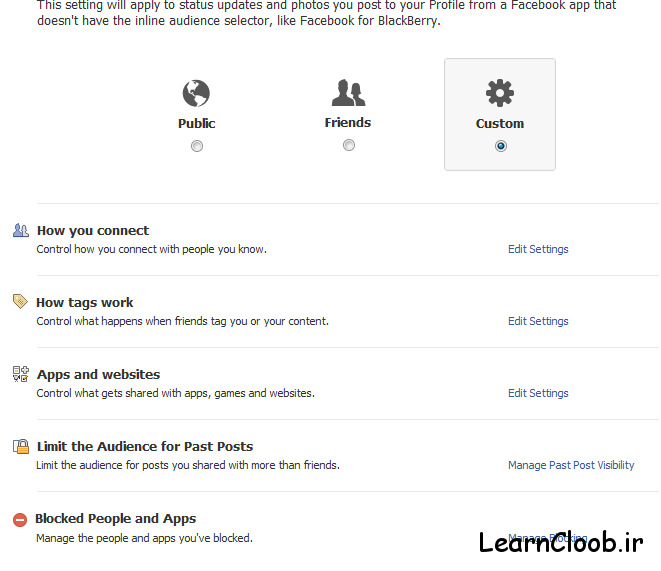661x571 pixels.
Task: Click the red blocked circle icon
Action: (20, 520)
